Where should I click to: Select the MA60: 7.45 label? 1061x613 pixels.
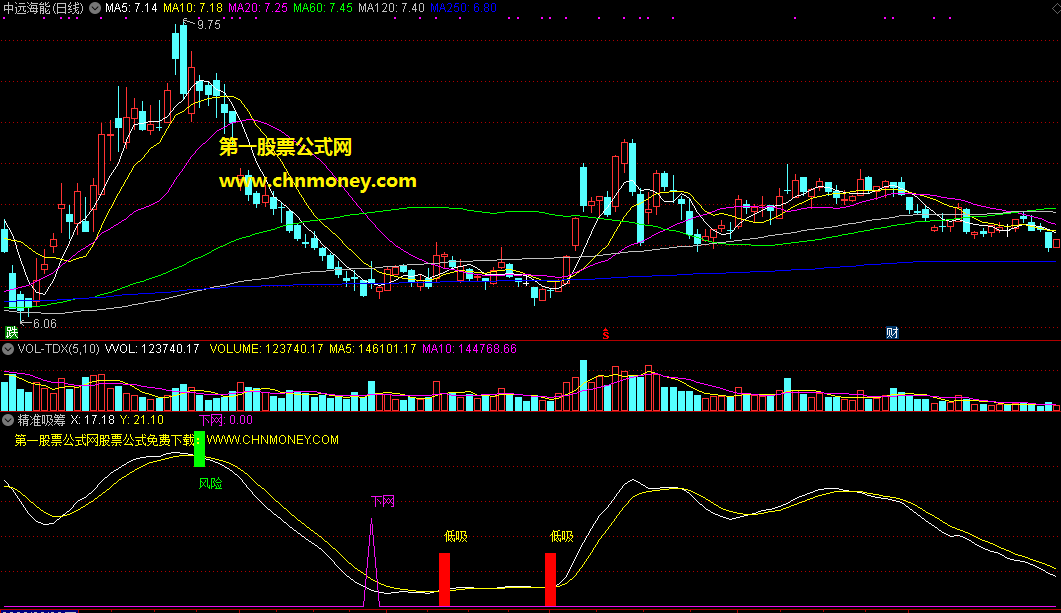[323, 8]
